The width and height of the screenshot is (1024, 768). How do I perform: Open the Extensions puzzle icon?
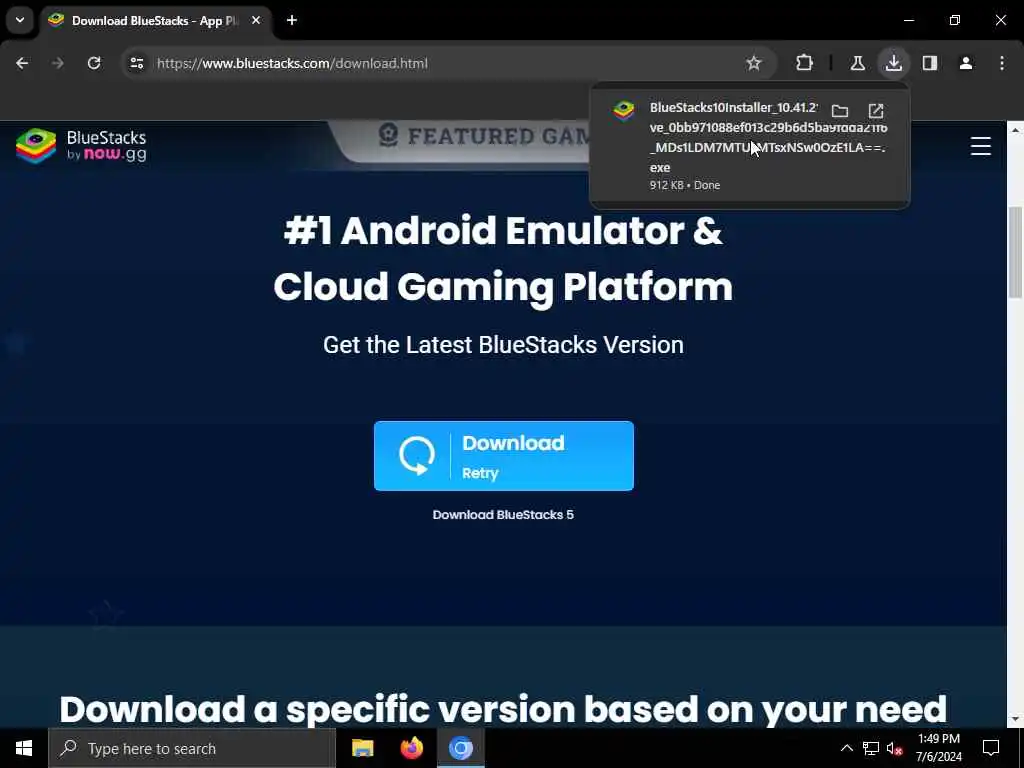point(805,63)
